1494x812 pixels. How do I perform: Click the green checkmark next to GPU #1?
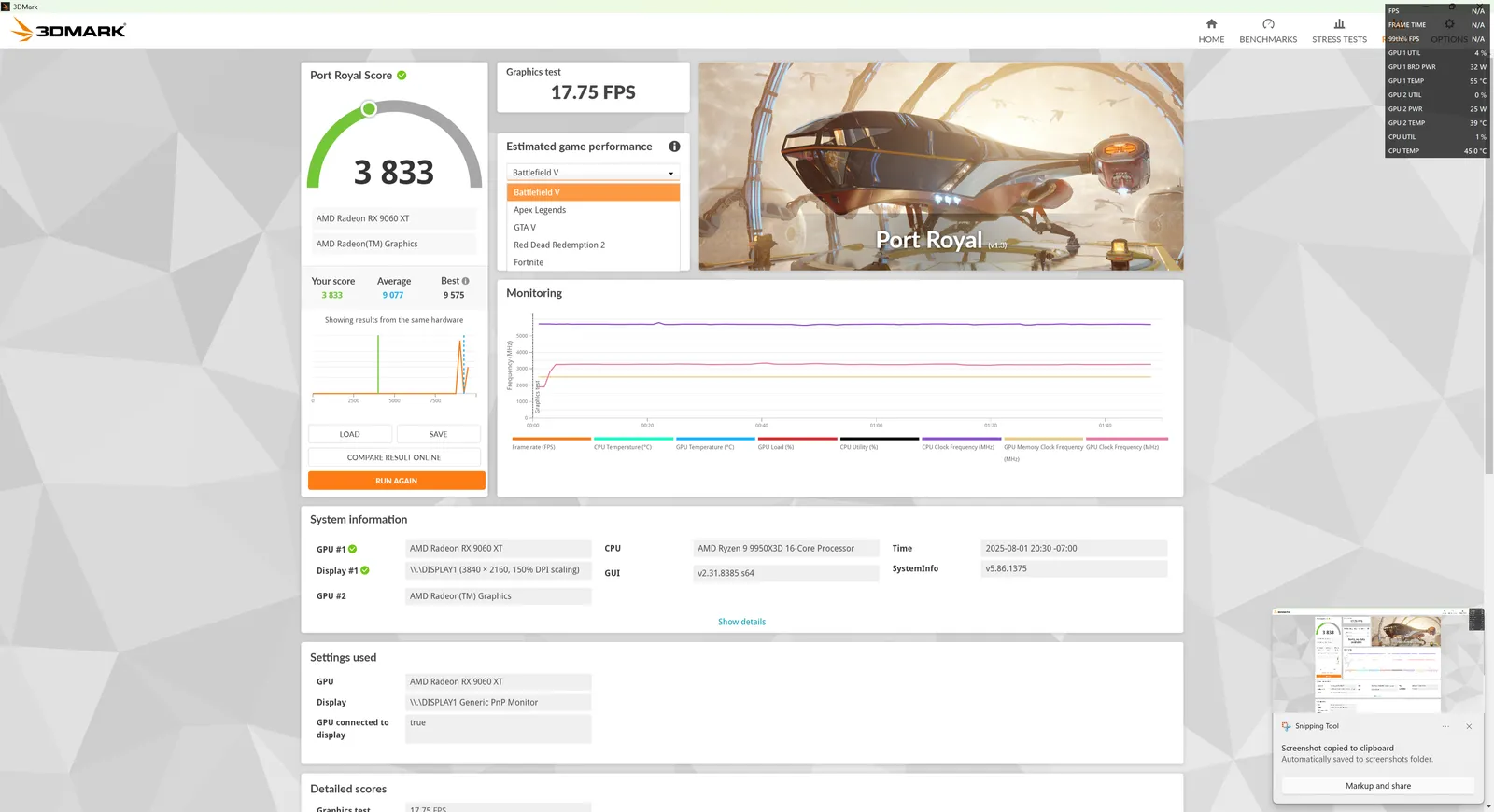pyautogui.click(x=353, y=550)
